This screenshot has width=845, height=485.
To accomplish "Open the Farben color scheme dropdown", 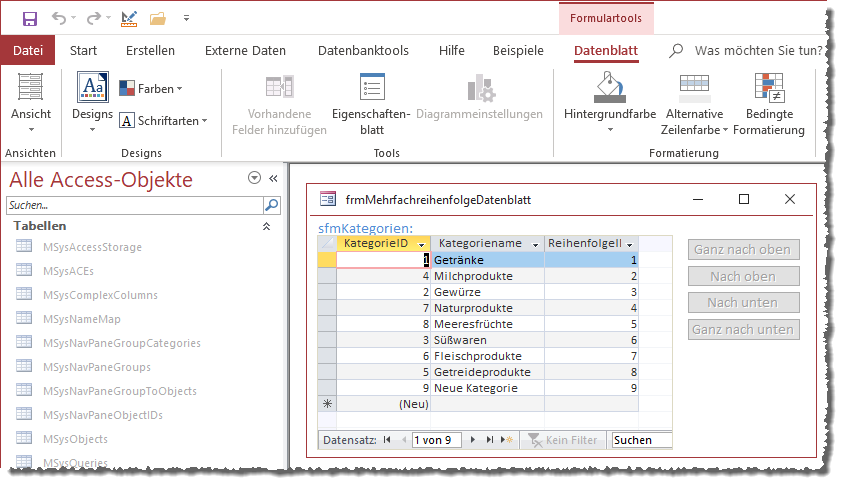I will tap(150, 88).
